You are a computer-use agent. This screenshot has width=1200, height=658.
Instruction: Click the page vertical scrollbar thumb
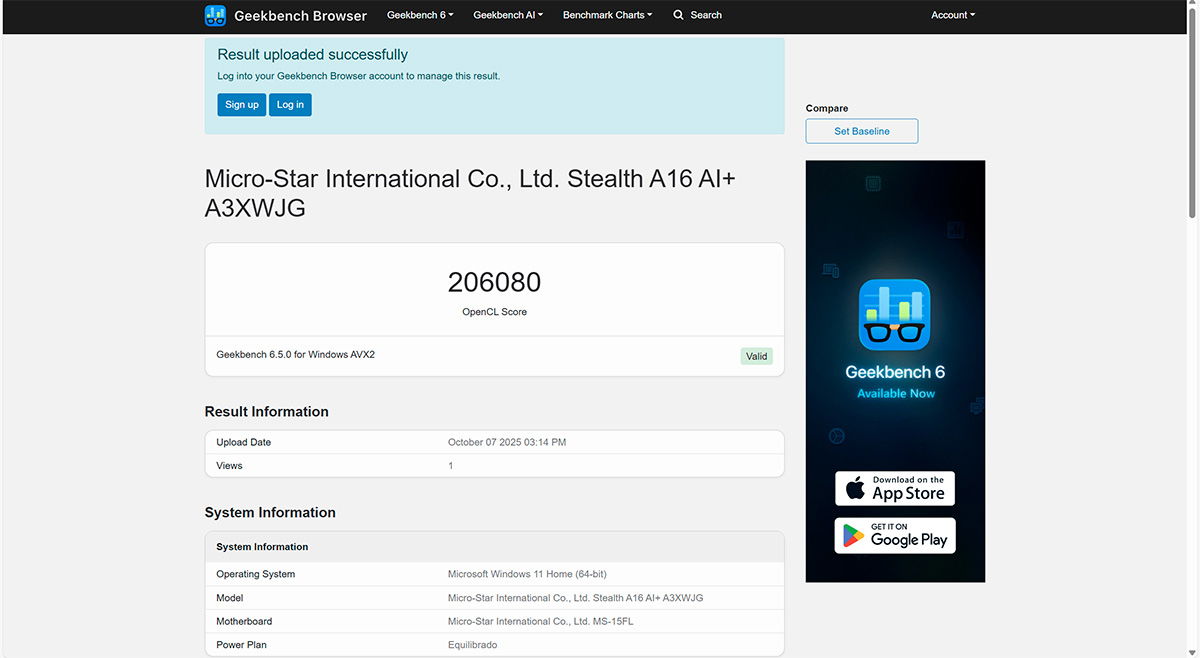point(1193,115)
